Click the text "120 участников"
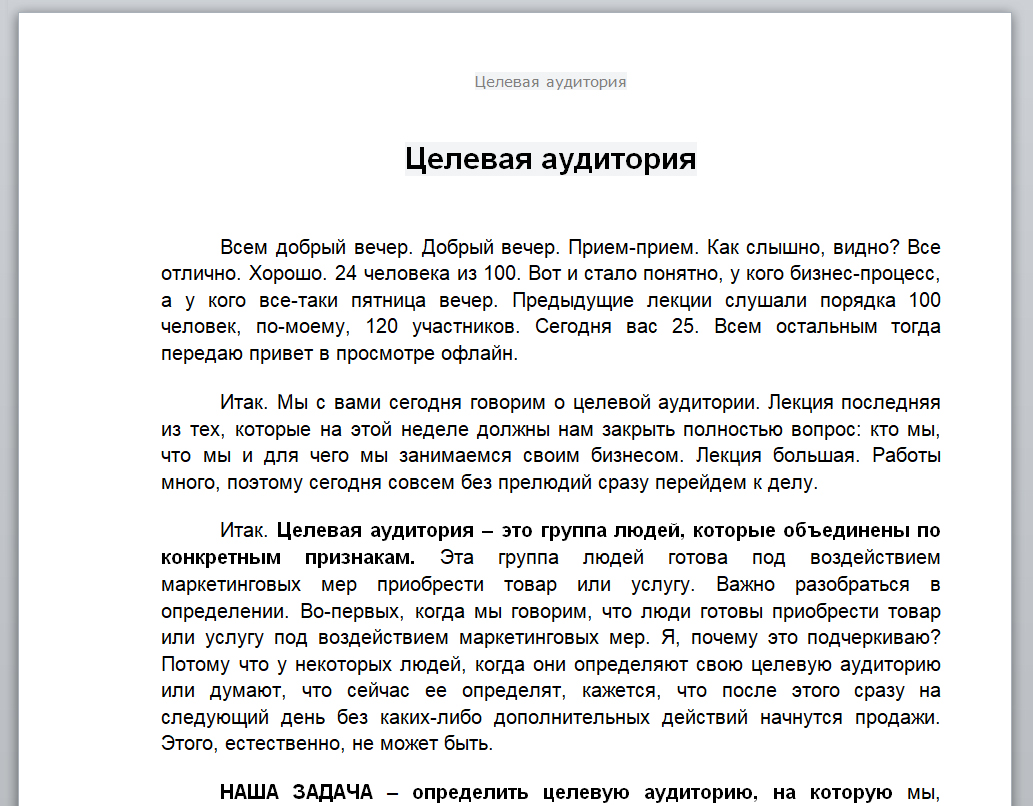Screen dimensions: 1033x806 click(441, 327)
